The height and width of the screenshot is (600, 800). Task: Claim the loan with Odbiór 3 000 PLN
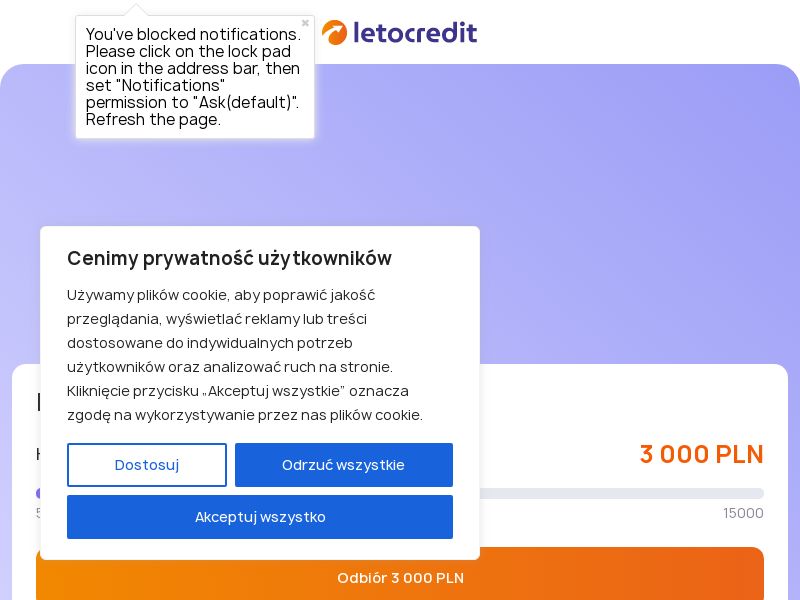pyautogui.click(x=400, y=578)
